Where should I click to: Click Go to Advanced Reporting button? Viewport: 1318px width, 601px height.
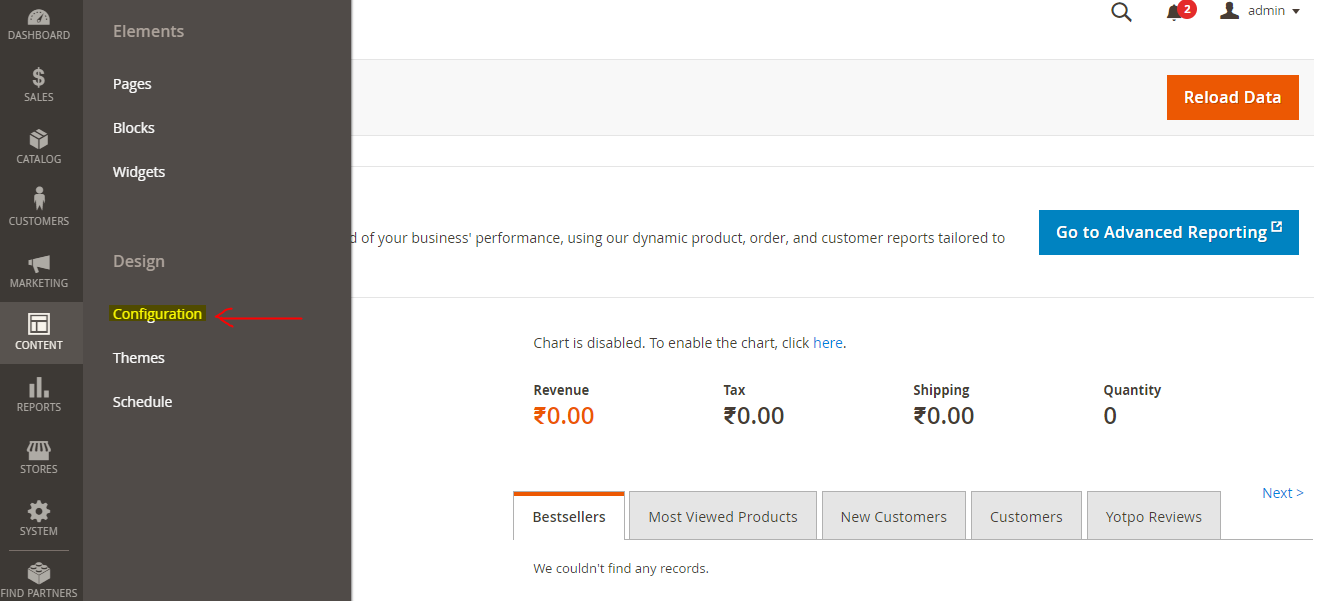[x=1168, y=232]
